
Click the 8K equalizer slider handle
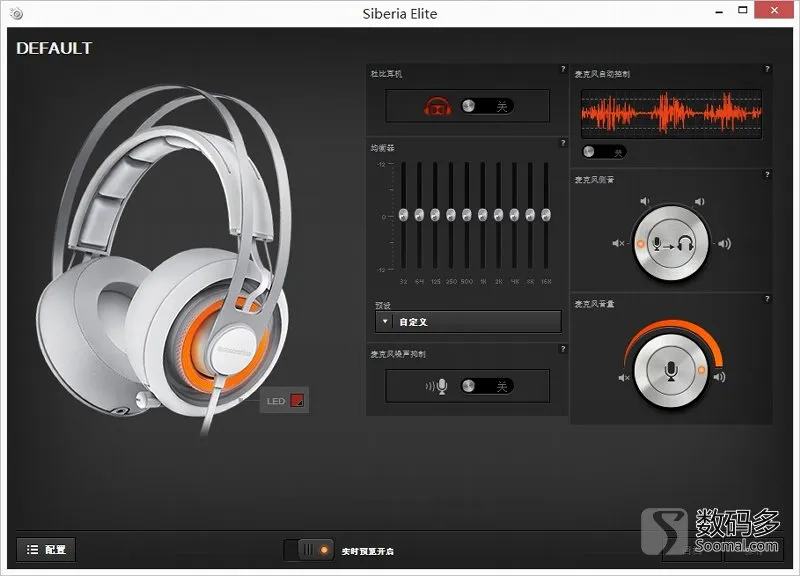[530, 215]
